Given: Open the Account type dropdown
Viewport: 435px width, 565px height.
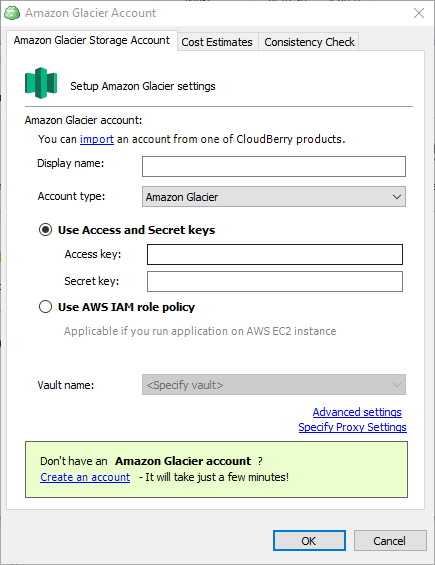Looking at the screenshot, I should tap(274, 197).
